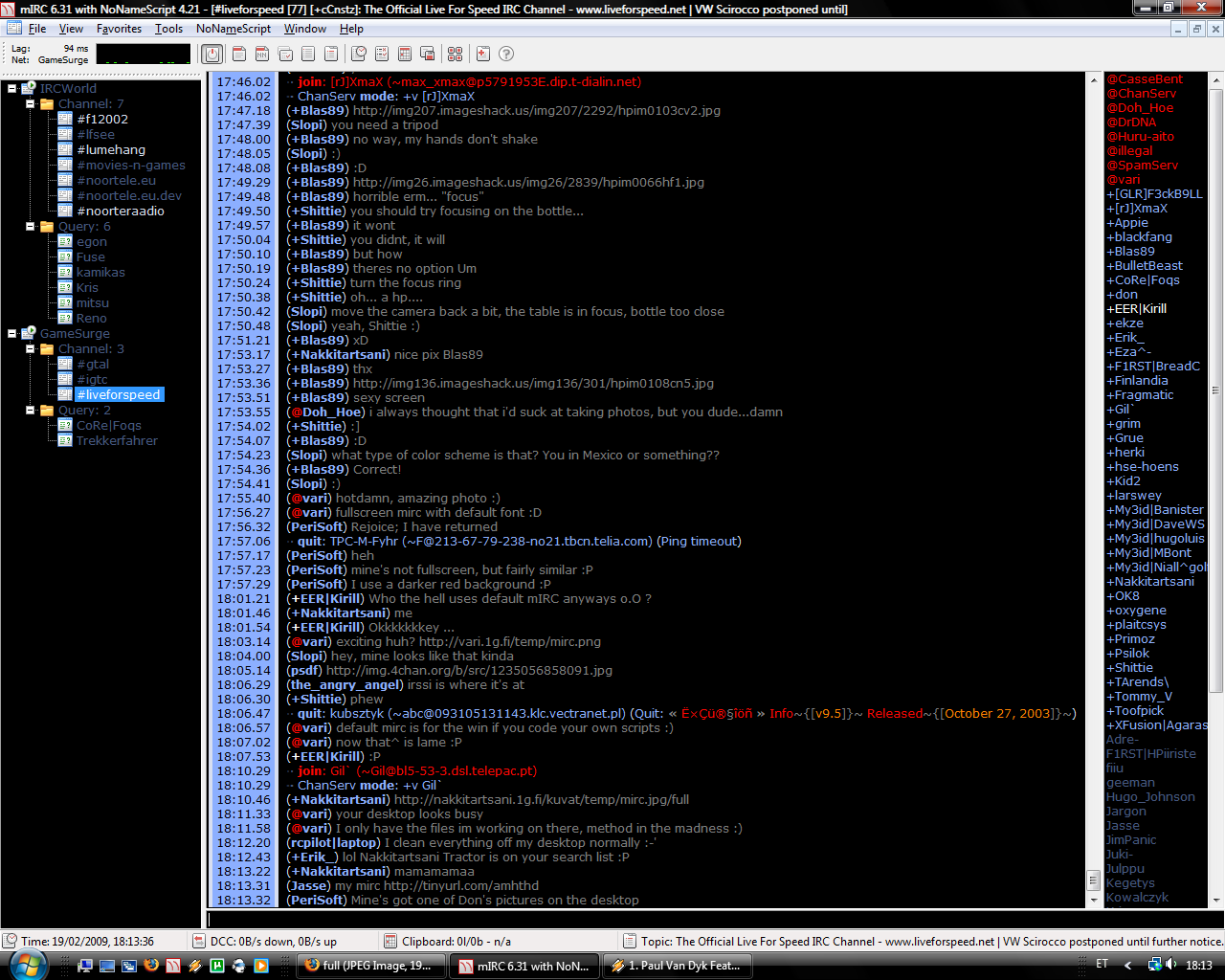Open the query window with egon
Screen dimensions: 1225x980
click(92, 242)
